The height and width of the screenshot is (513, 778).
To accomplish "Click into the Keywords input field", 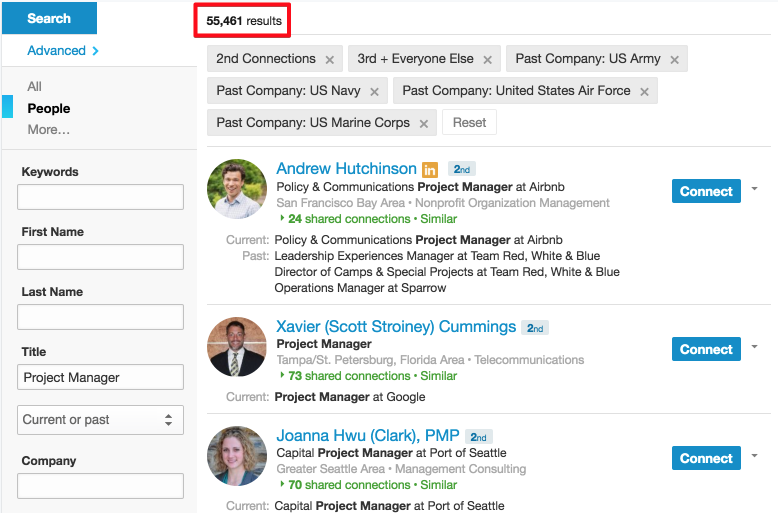I will [x=100, y=197].
